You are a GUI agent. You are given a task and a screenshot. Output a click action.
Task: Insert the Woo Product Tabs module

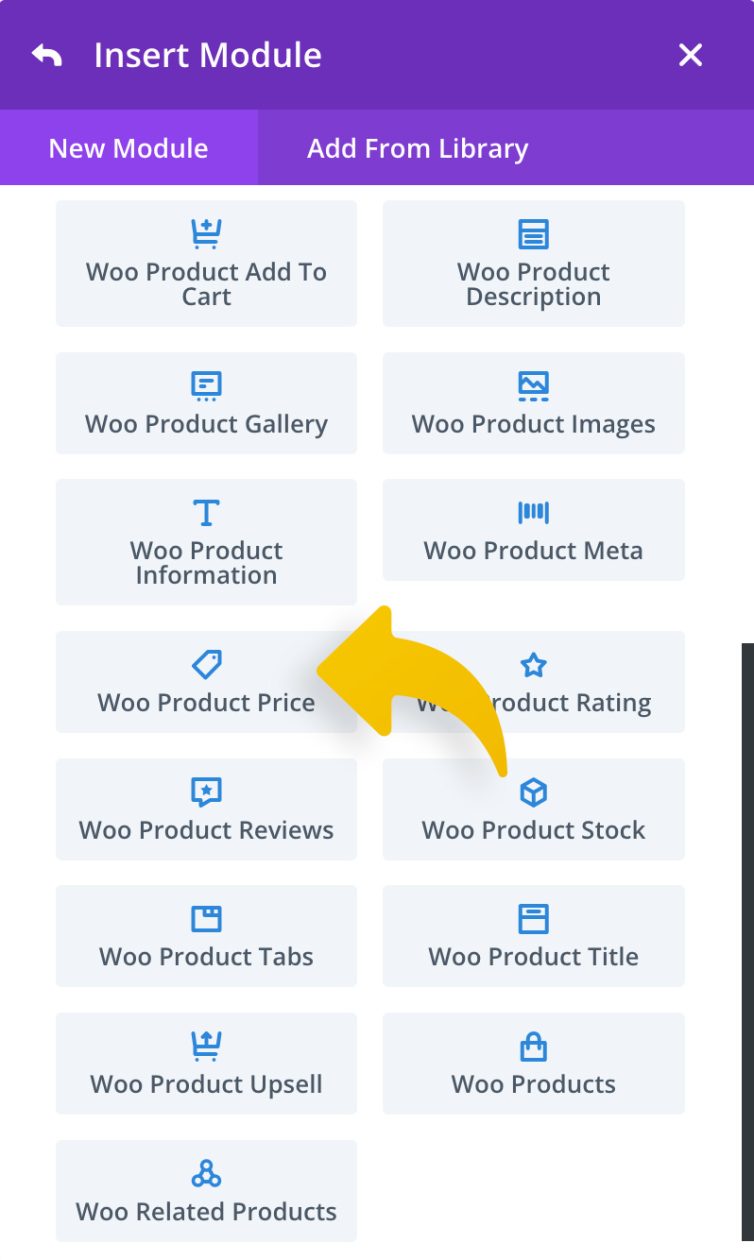click(x=206, y=936)
